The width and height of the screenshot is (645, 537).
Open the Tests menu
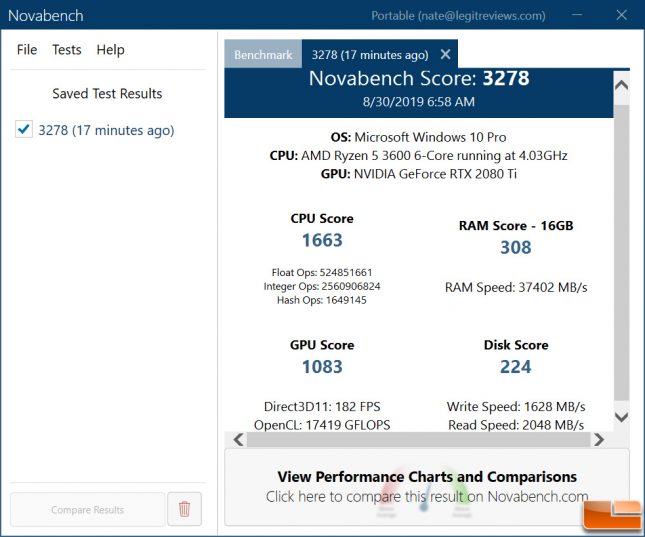click(x=67, y=50)
